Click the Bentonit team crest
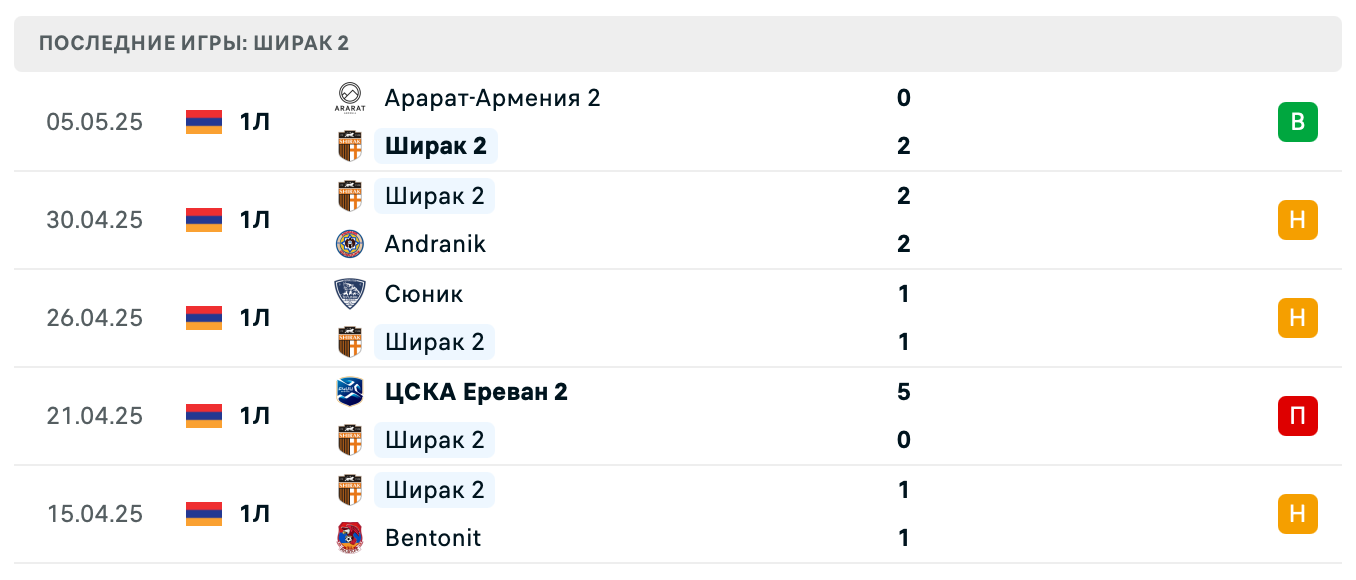 [x=349, y=538]
